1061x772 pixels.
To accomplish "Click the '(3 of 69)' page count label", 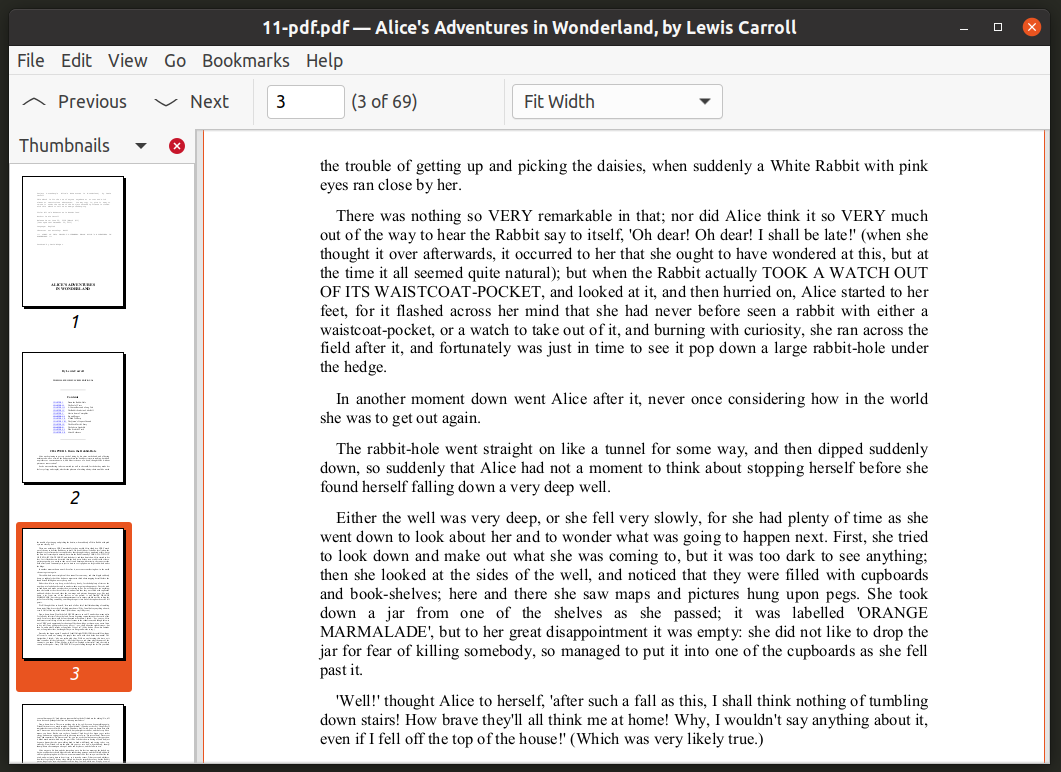I will (x=384, y=101).
